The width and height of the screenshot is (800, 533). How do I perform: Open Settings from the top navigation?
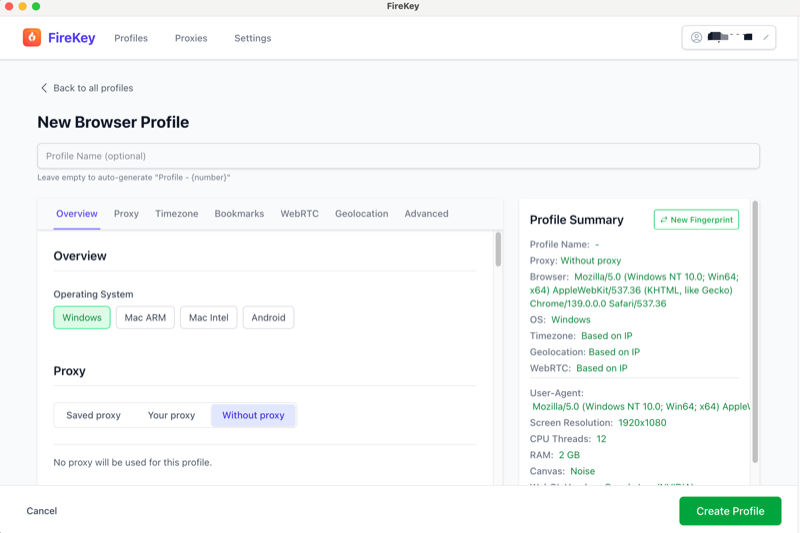pyautogui.click(x=252, y=38)
